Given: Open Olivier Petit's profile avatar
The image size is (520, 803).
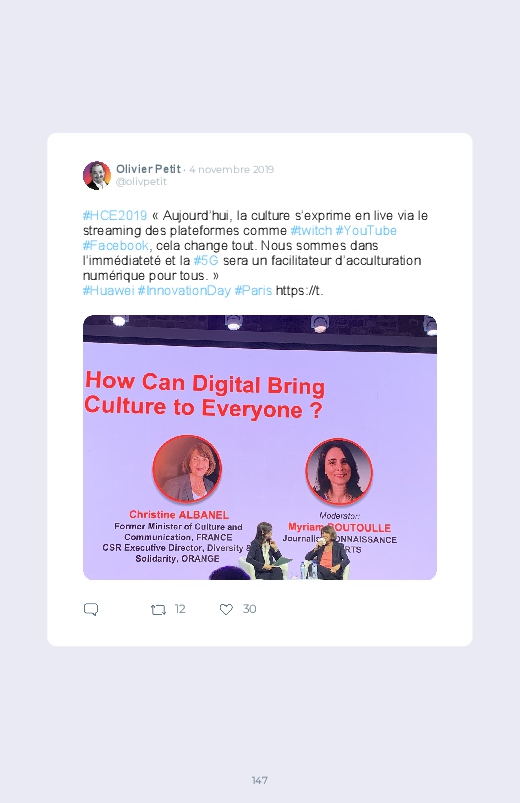Looking at the screenshot, I should [x=97, y=175].
